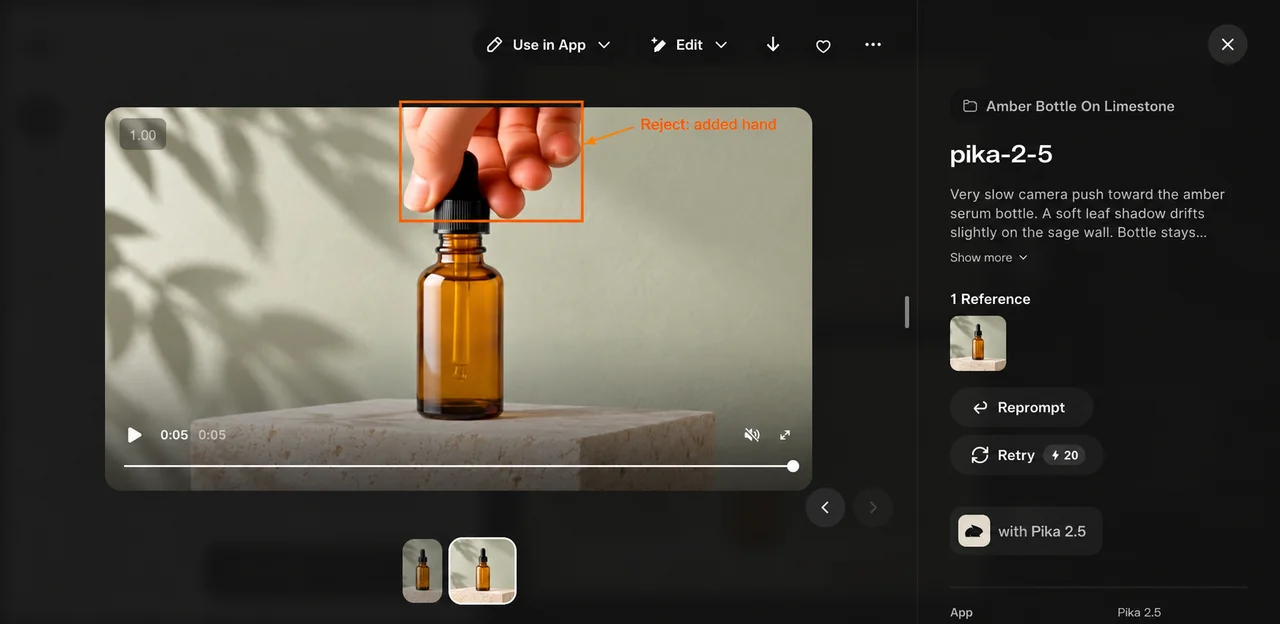The image size is (1280, 624).
Task: Go to previous item with left chevron
Action: coord(825,507)
